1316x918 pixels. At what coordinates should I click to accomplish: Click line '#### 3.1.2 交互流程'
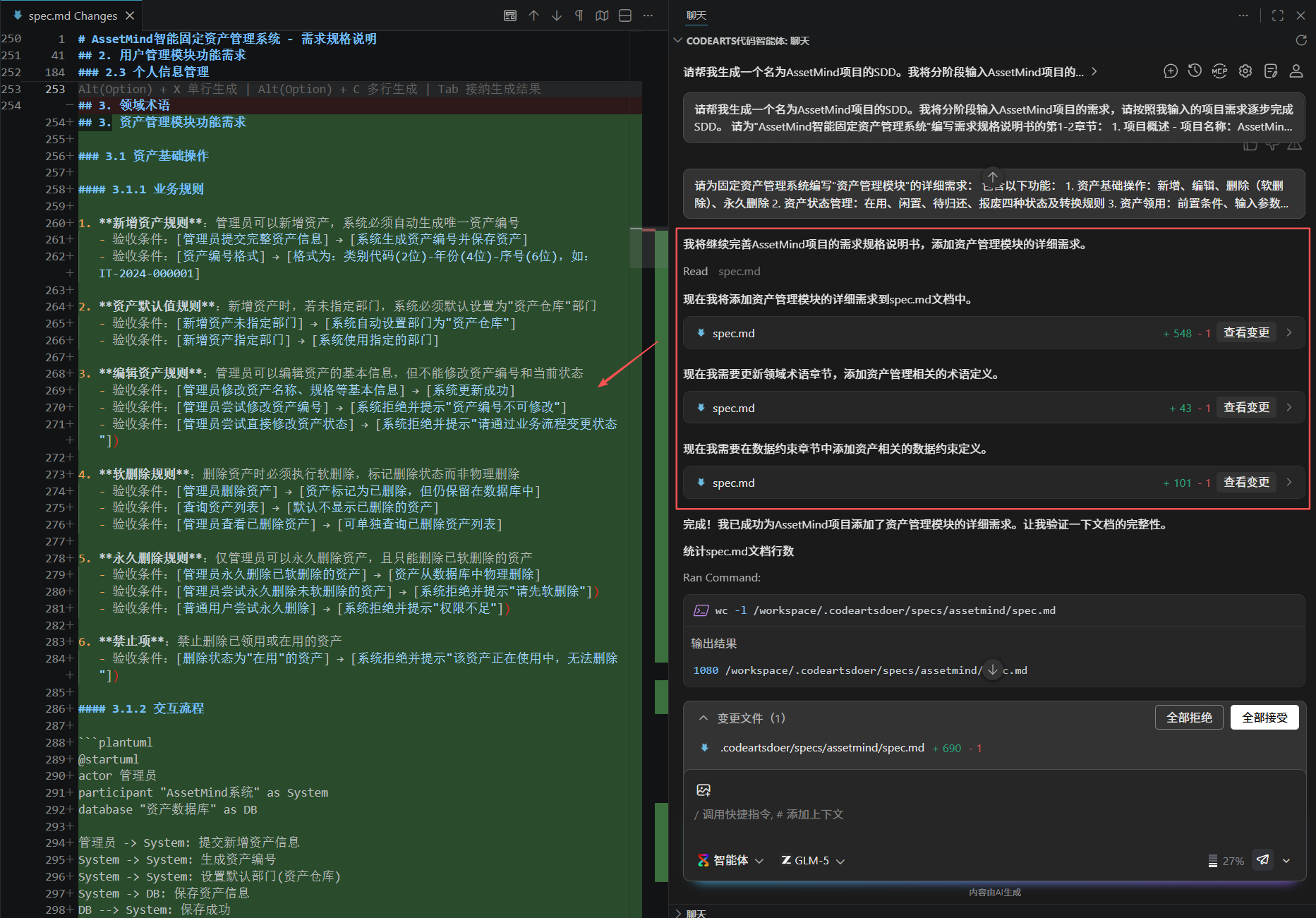(141, 708)
